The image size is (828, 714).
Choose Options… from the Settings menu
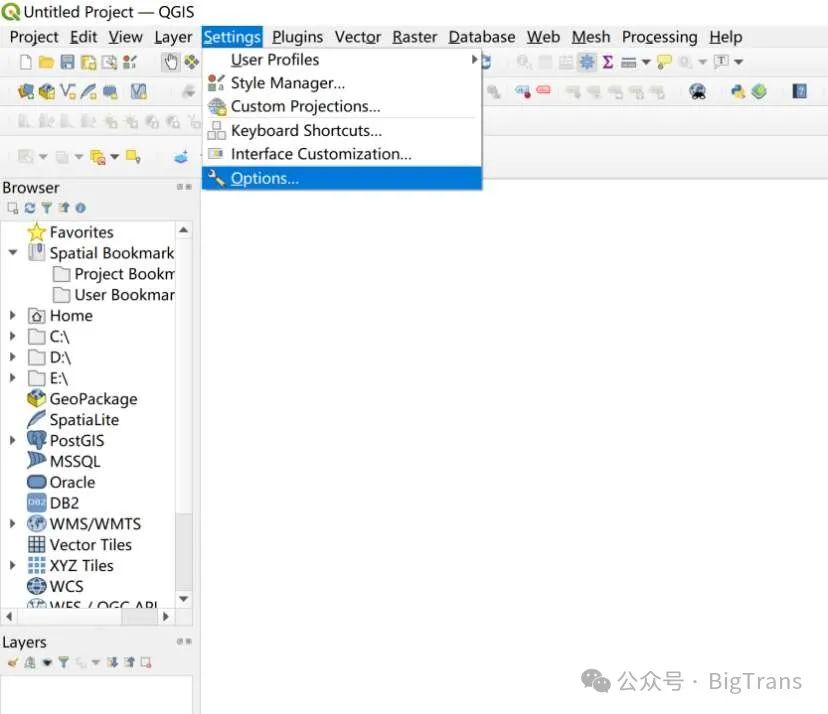point(342,178)
